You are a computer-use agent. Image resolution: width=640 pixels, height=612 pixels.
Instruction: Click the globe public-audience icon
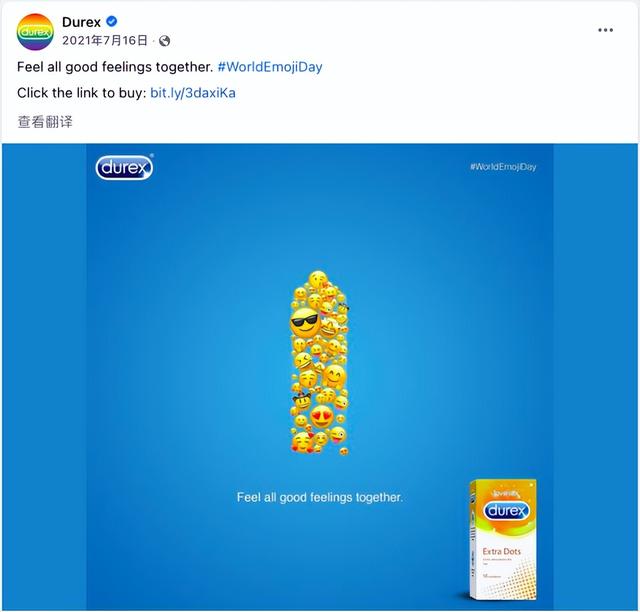click(x=164, y=41)
